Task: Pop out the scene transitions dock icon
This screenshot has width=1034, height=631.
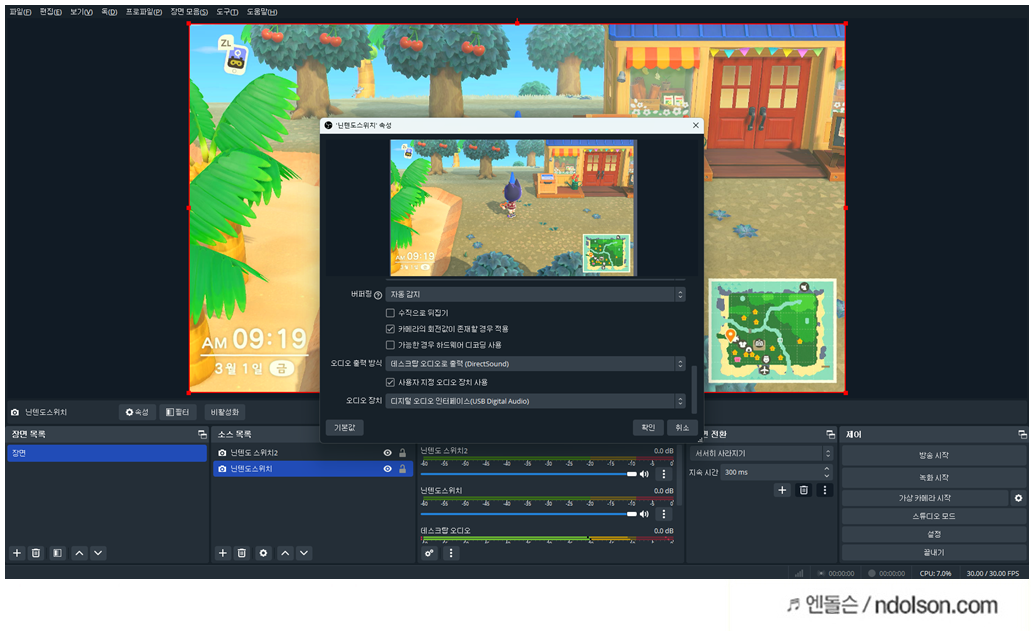Action: pyautogui.click(x=830, y=434)
